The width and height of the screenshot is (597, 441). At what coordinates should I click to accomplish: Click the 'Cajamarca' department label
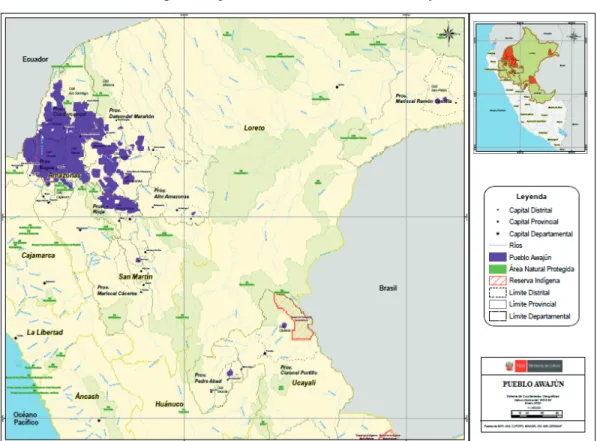click(x=38, y=255)
